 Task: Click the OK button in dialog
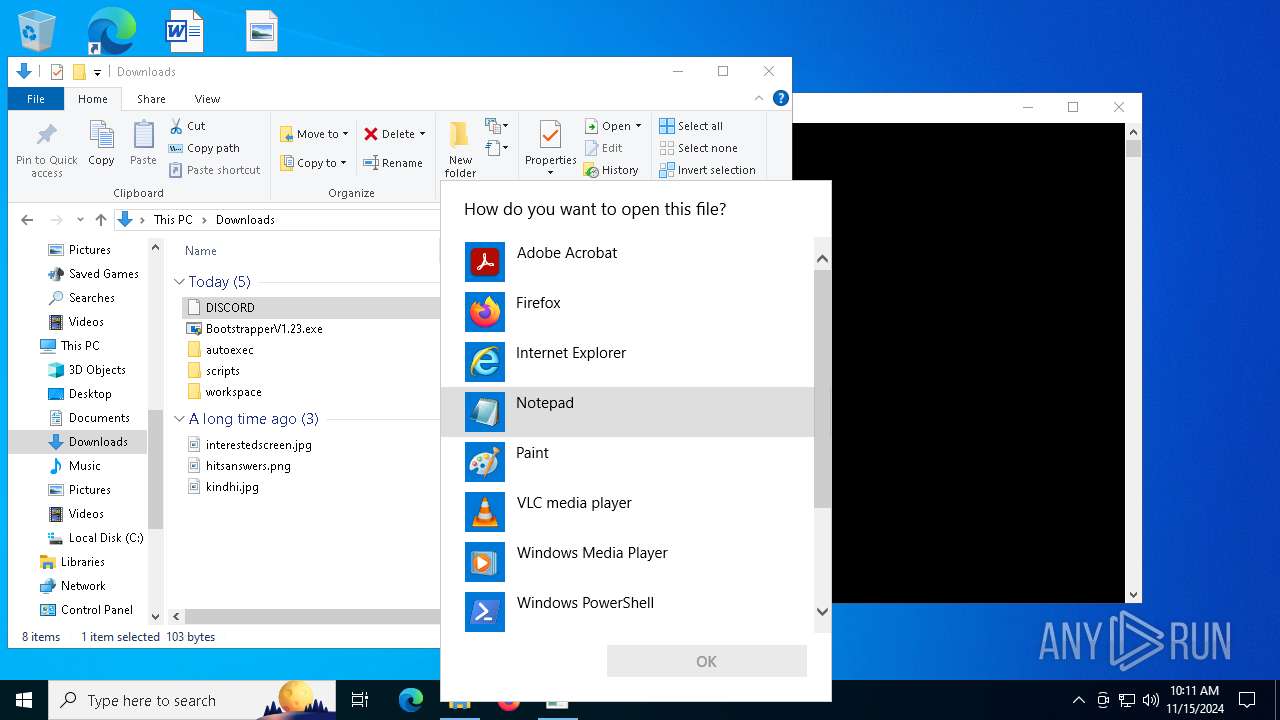[x=706, y=661]
